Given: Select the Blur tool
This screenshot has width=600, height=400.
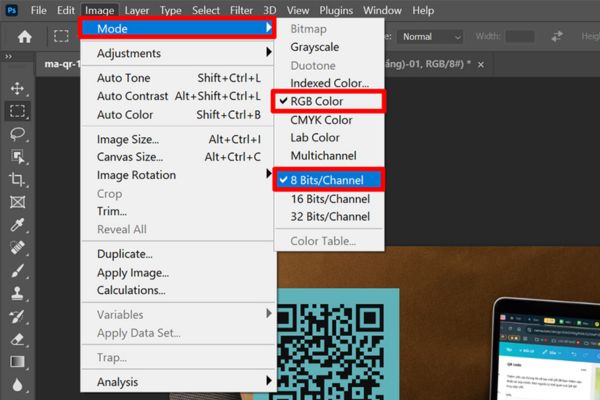Looking at the screenshot, I should 17,385.
